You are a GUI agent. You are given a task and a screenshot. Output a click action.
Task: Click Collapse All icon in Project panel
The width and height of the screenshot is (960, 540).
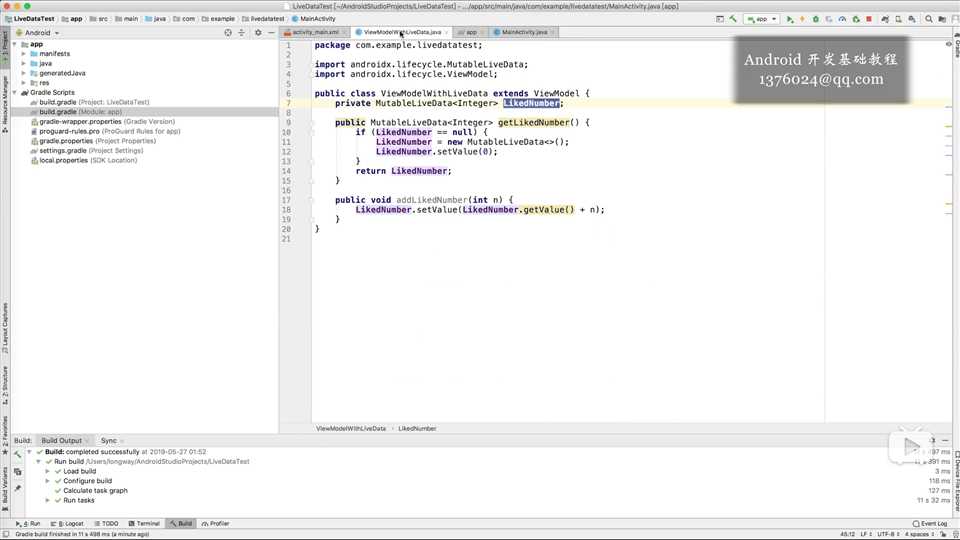coord(241,32)
